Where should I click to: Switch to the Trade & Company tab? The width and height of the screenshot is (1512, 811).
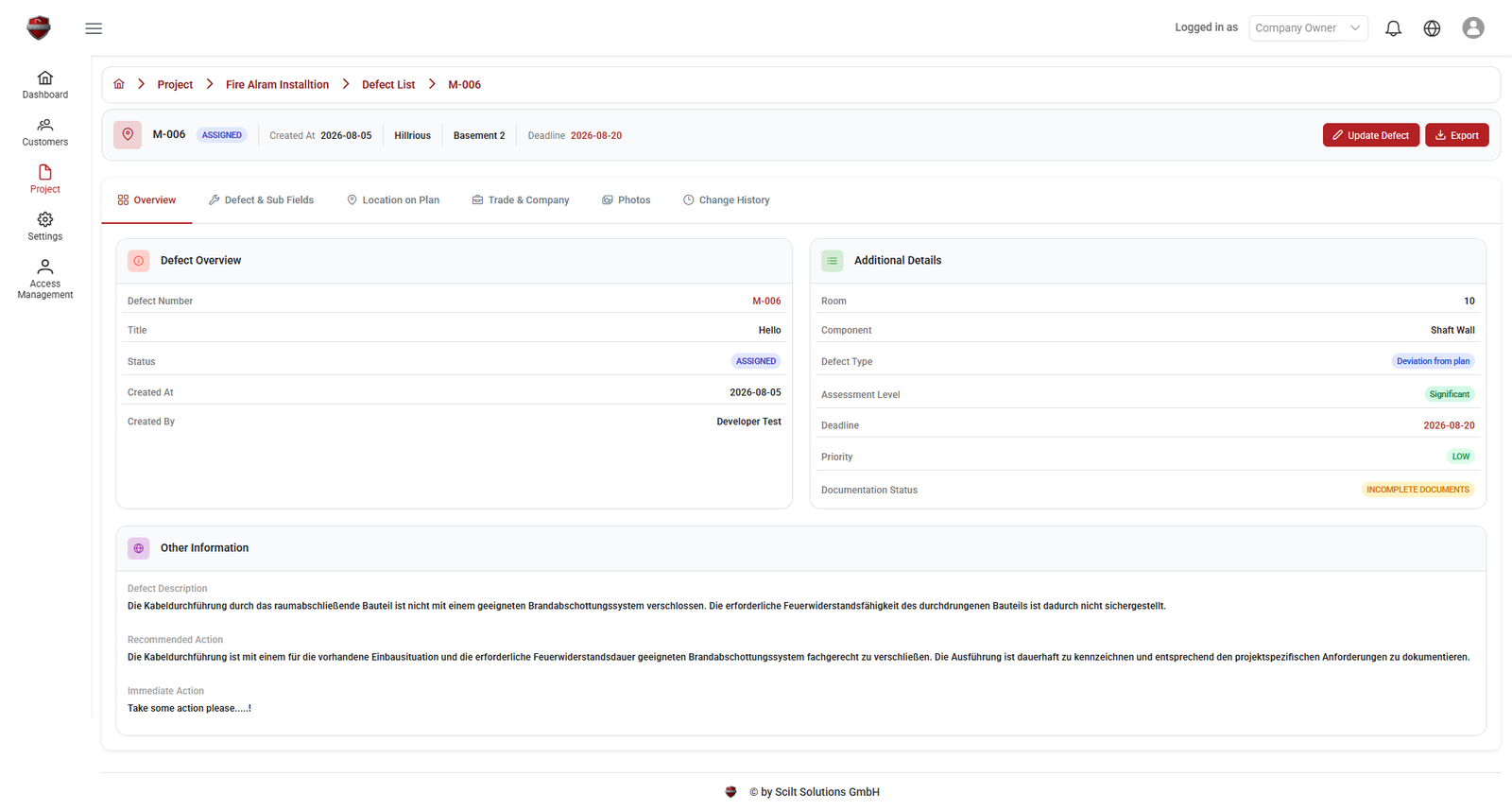pyautogui.click(x=521, y=200)
